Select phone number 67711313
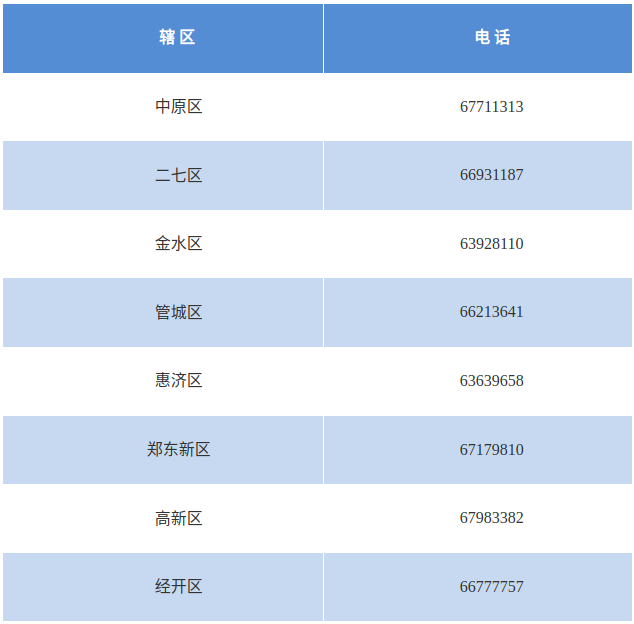This screenshot has width=634, height=624. coord(491,107)
